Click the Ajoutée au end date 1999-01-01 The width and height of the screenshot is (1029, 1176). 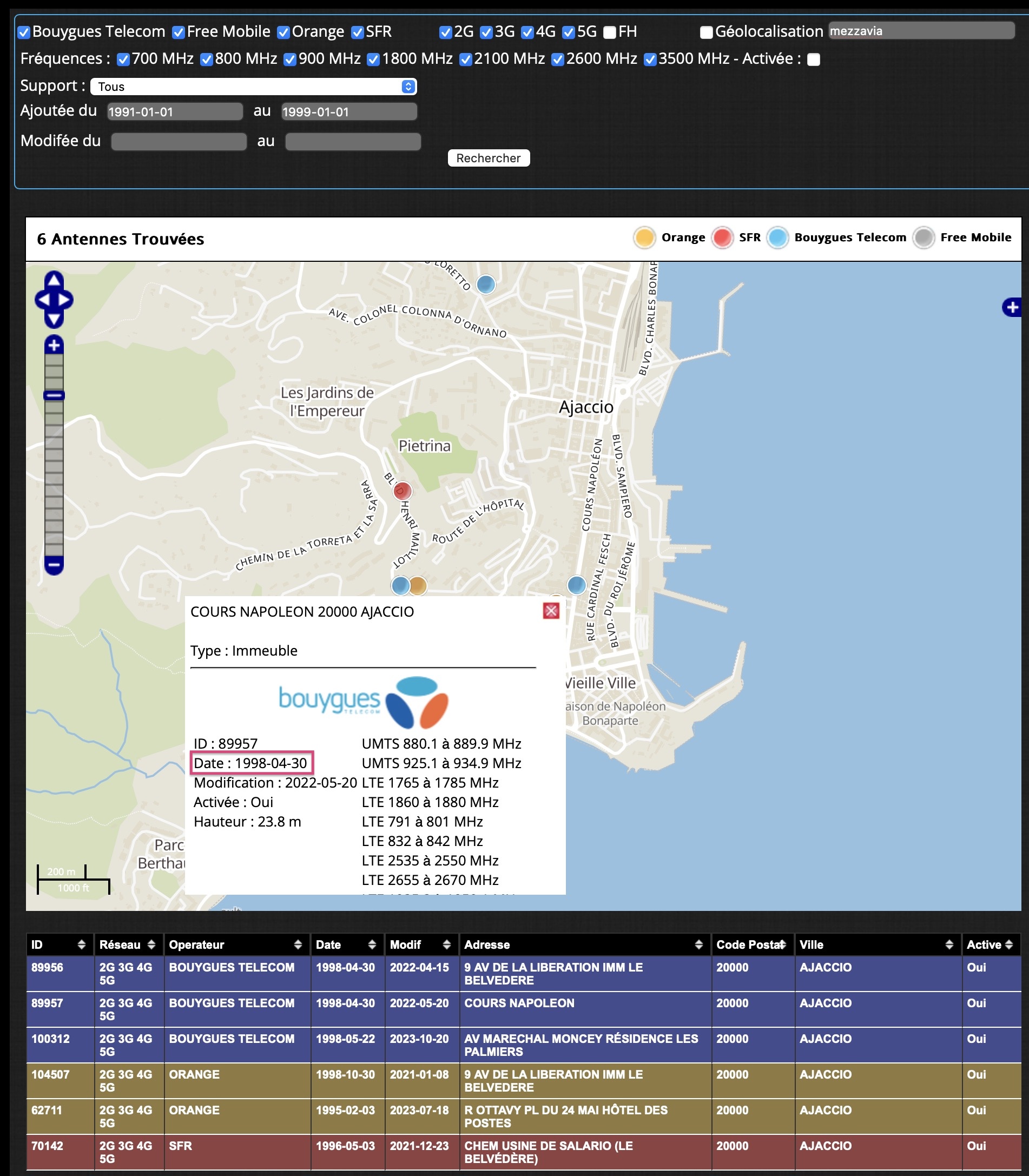[x=349, y=111]
